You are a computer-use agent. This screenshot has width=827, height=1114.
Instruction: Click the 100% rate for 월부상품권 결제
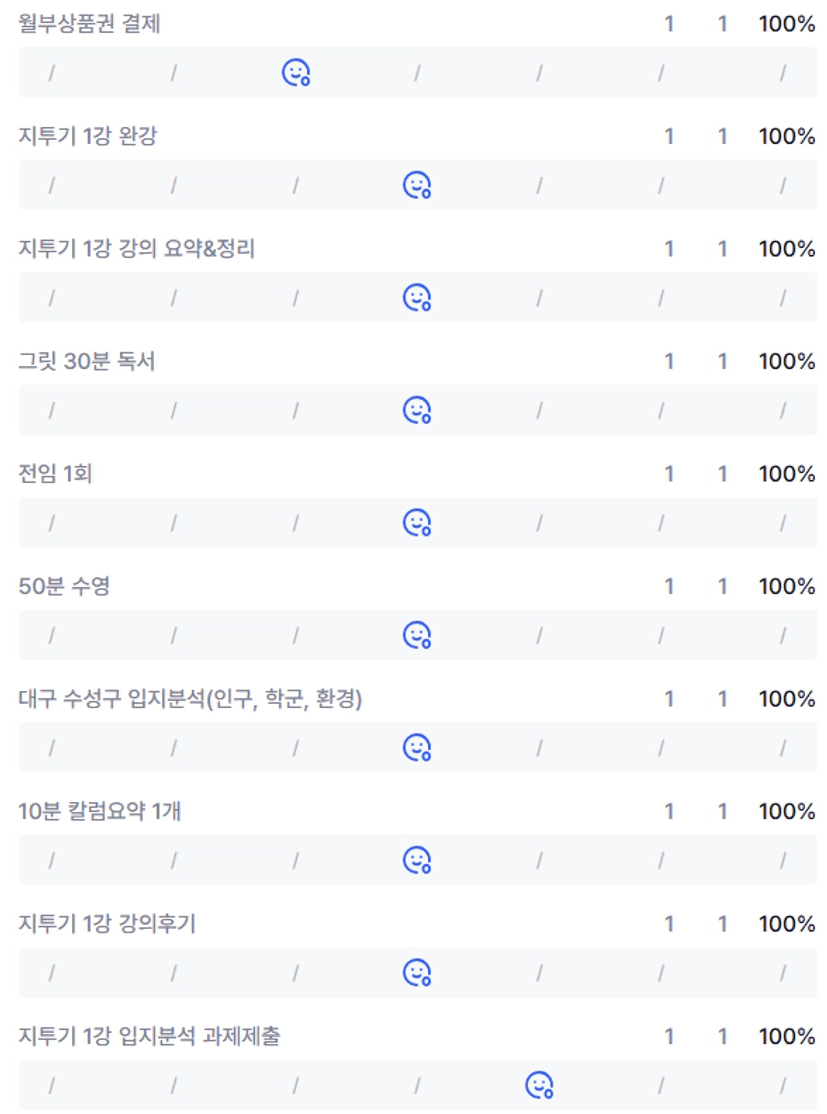tap(787, 24)
